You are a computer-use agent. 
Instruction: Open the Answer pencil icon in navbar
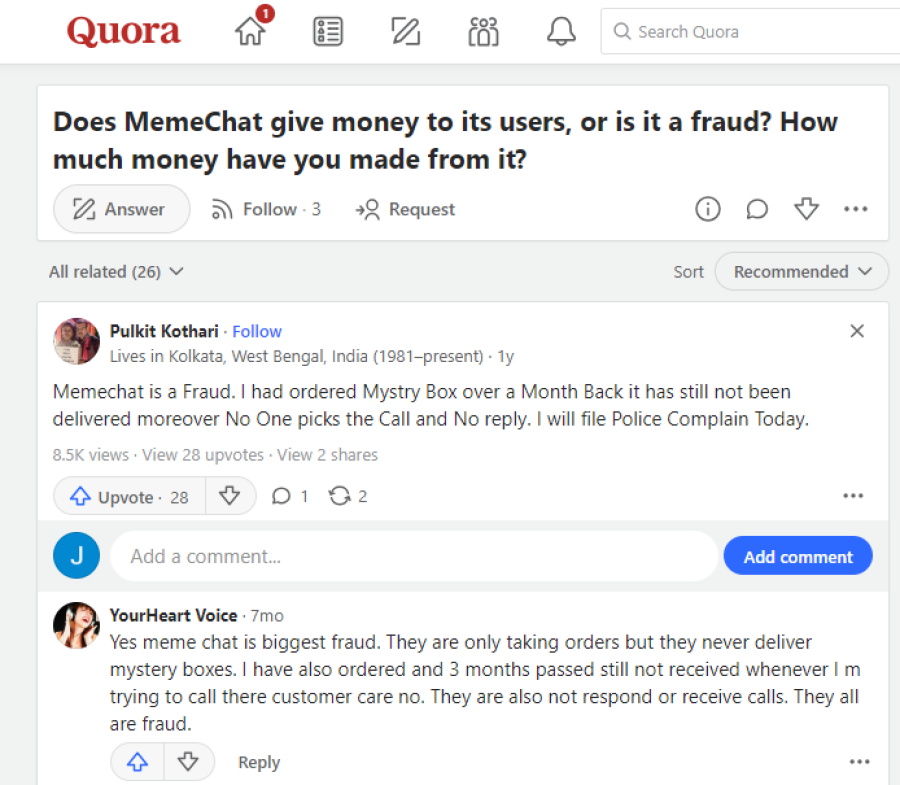(406, 31)
